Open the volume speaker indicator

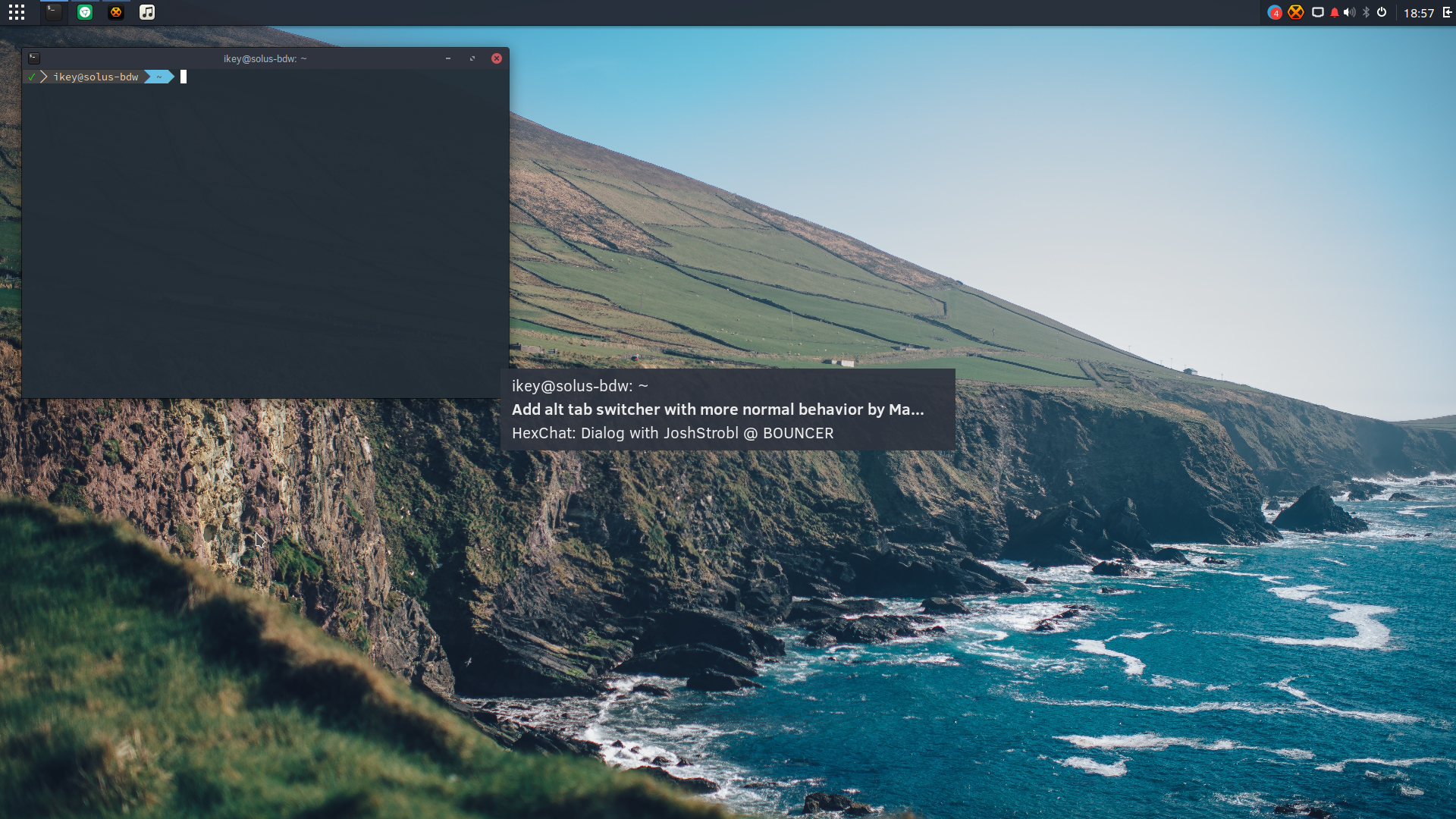click(1350, 12)
